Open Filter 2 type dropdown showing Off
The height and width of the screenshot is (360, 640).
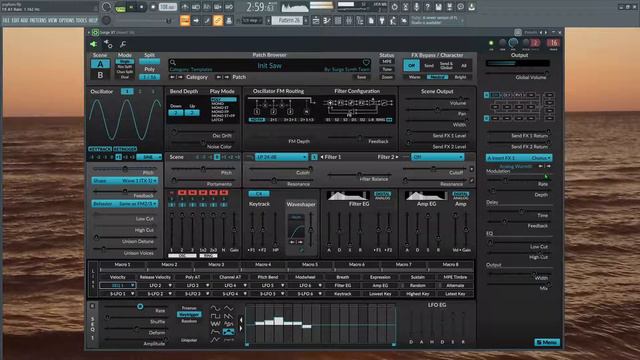(438, 157)
